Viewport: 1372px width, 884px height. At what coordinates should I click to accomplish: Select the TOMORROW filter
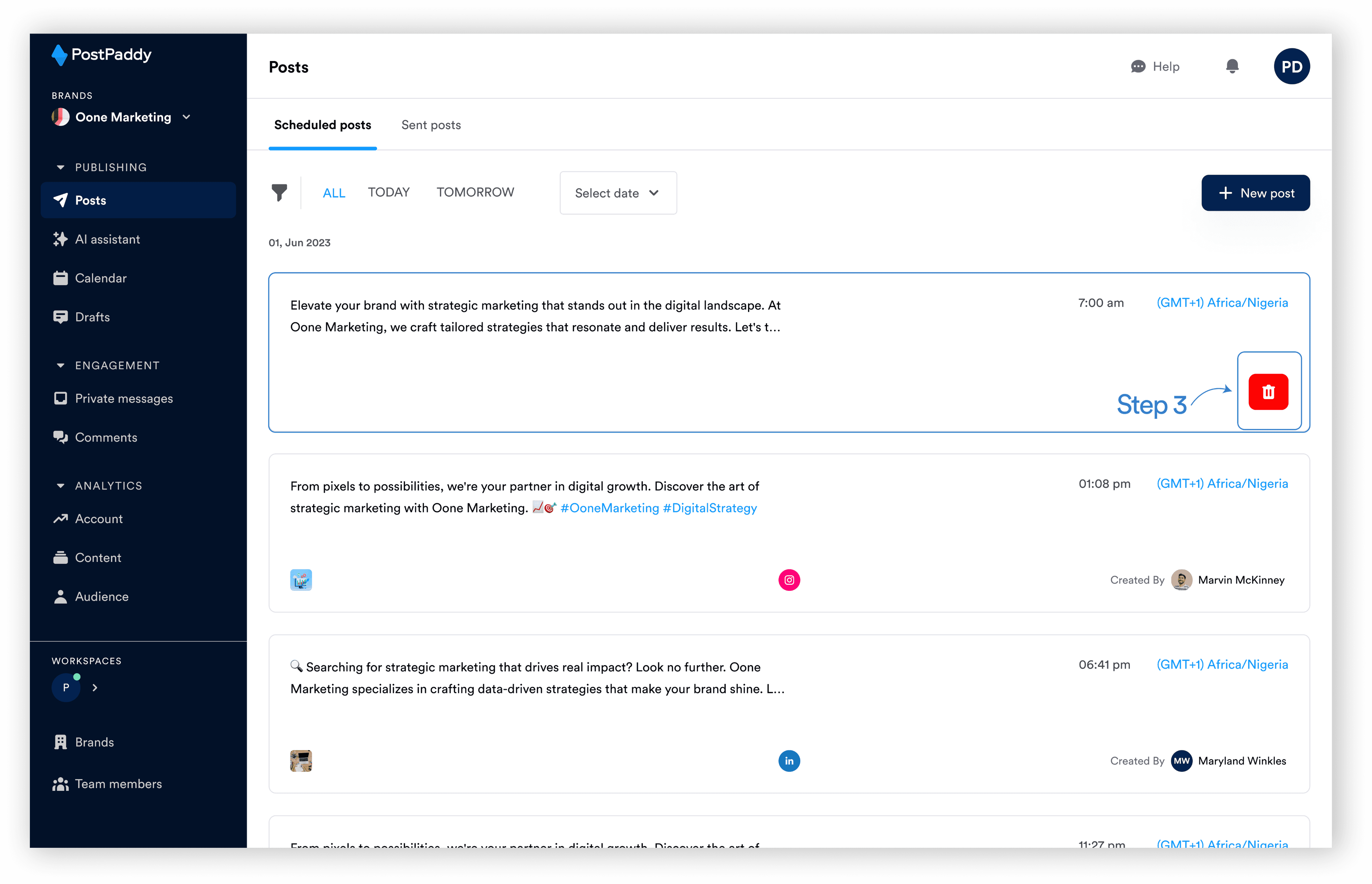[x=475, y=192]
